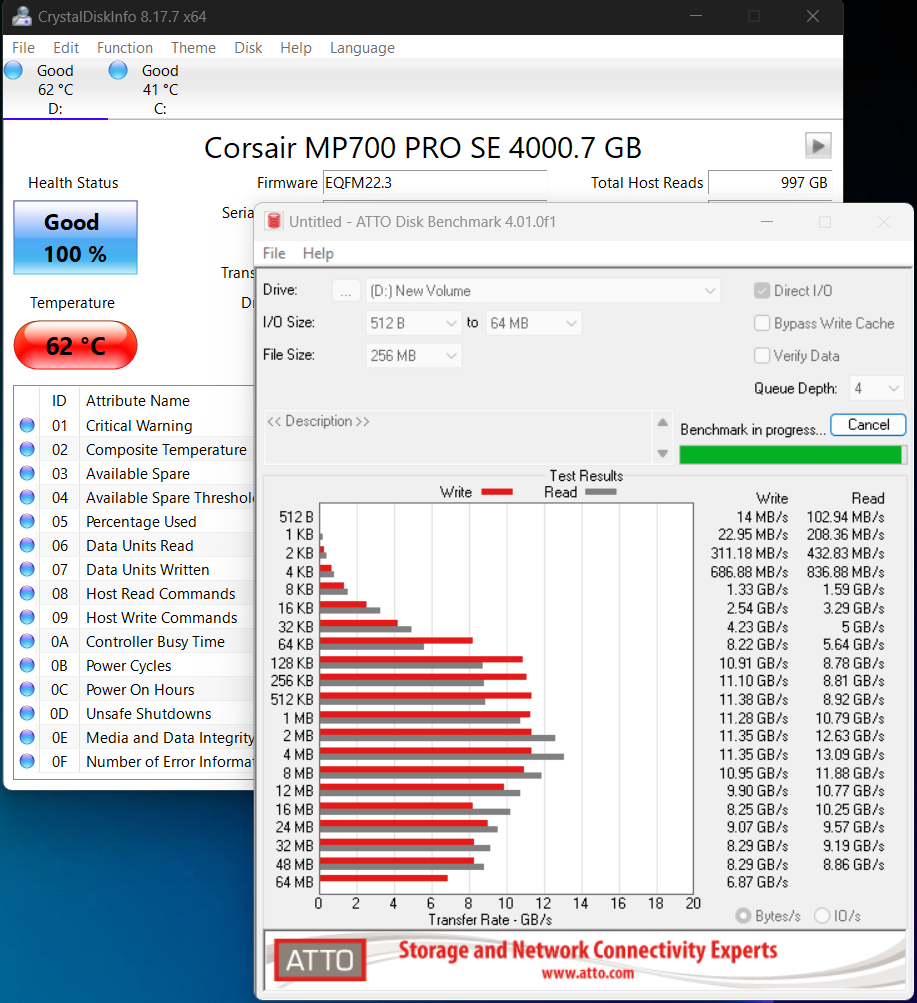This screenshot has height=1003, width=917.
Task: Click the ATTO Disk Benchmark red app icon
Action: click(x=272, y=222)
